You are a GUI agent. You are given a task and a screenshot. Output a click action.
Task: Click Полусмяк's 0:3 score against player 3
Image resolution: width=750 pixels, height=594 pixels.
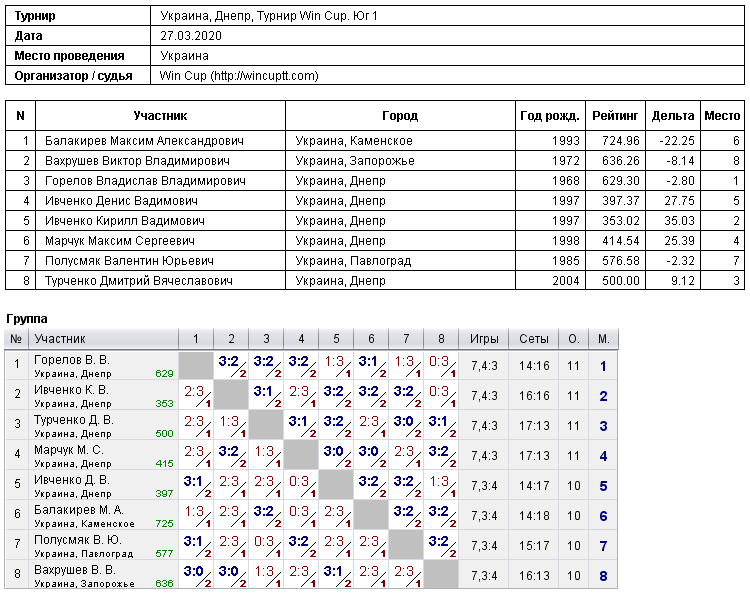point(264,541)
